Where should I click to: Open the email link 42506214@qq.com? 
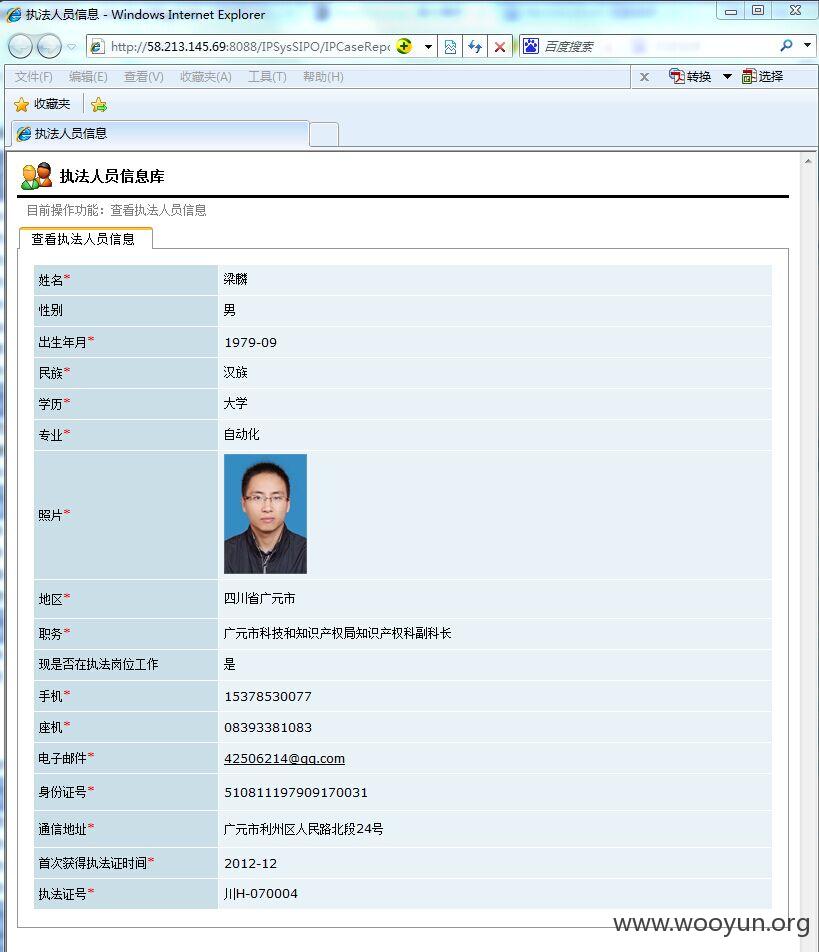(x=284, y=758)
